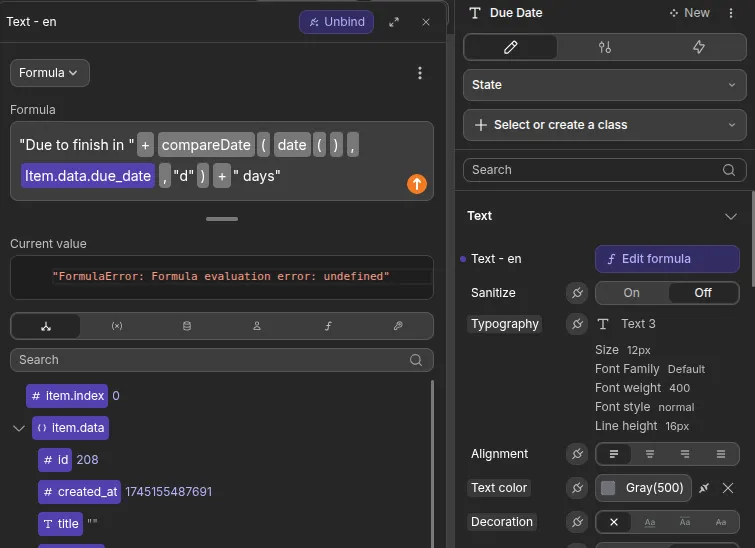
Task: Click the New button beside Due Date
Action: [x=690, y=13]
